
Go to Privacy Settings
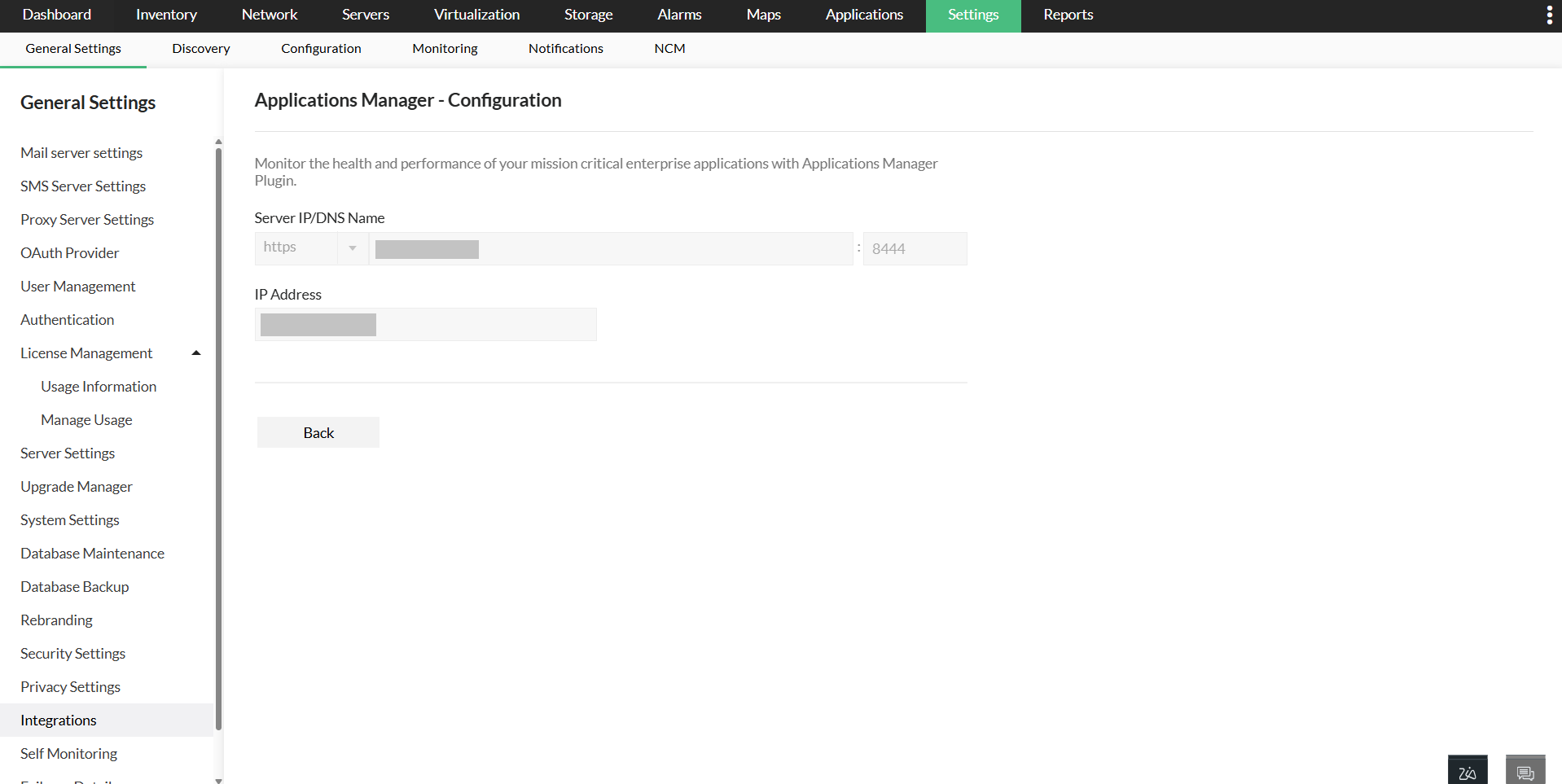(x=70, y=687)
